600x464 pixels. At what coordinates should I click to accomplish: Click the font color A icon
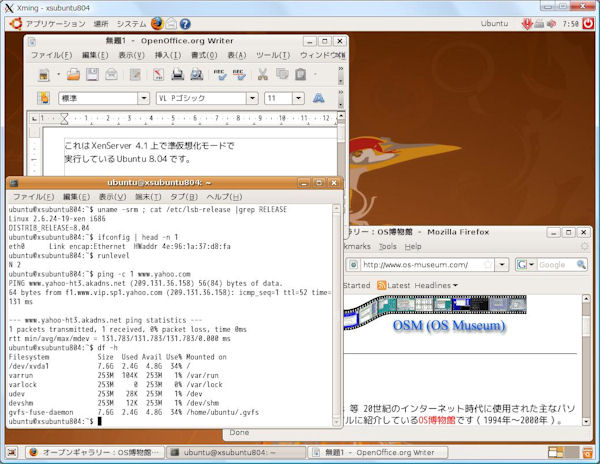[318, 98]
